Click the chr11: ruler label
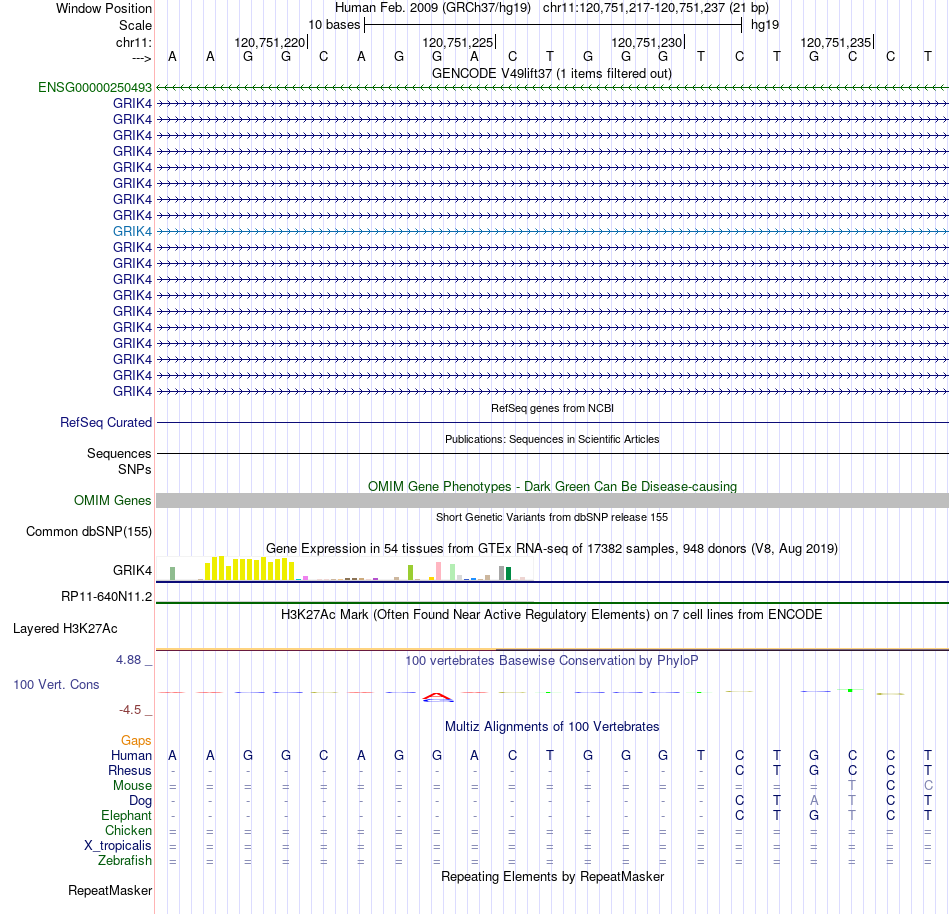 pyautogui.click(x=134, y=42)
